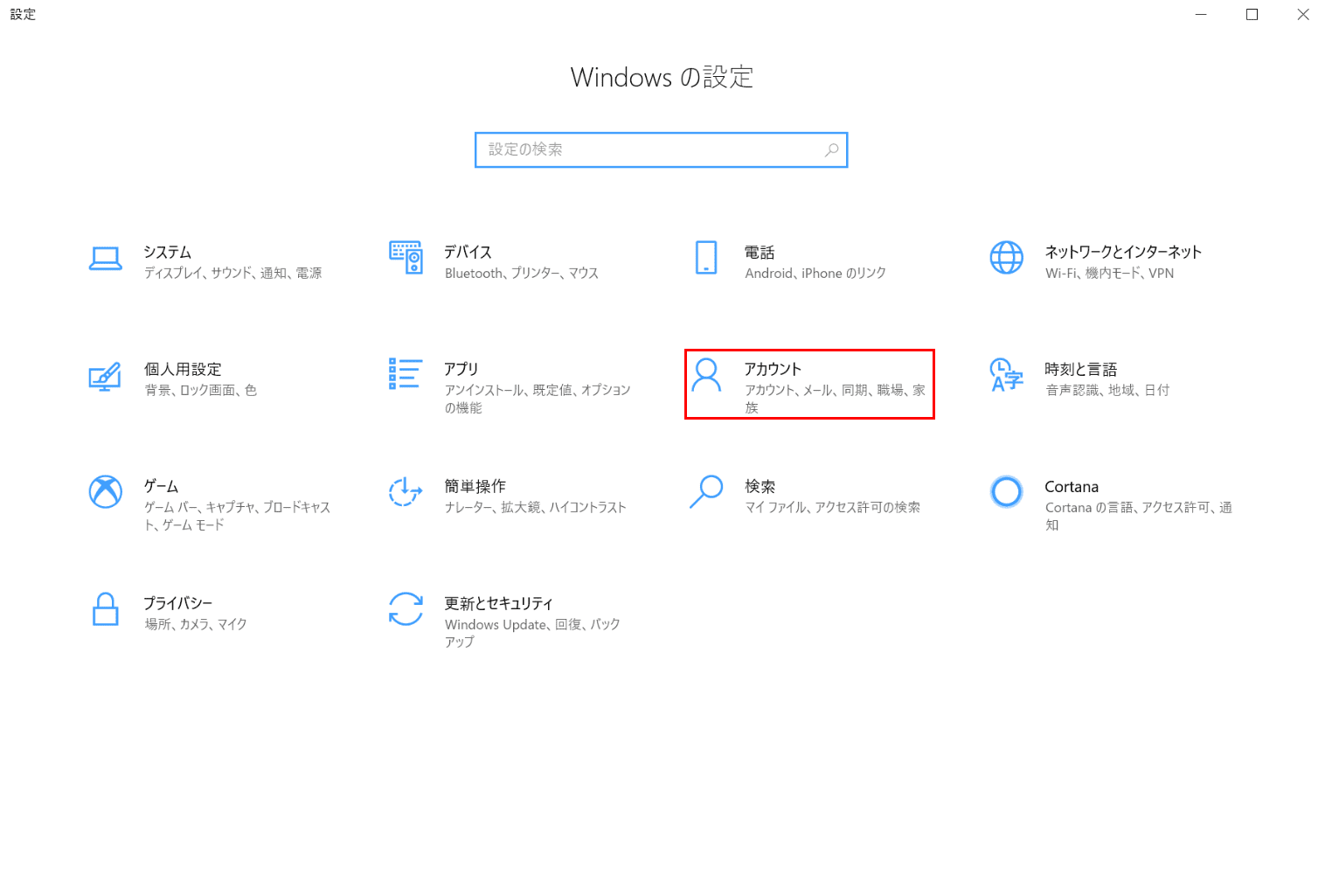Click '背景、ロック画面、色' description
Screen dimensions: 1325x896
pyautogui.click(x=201, y=390)
